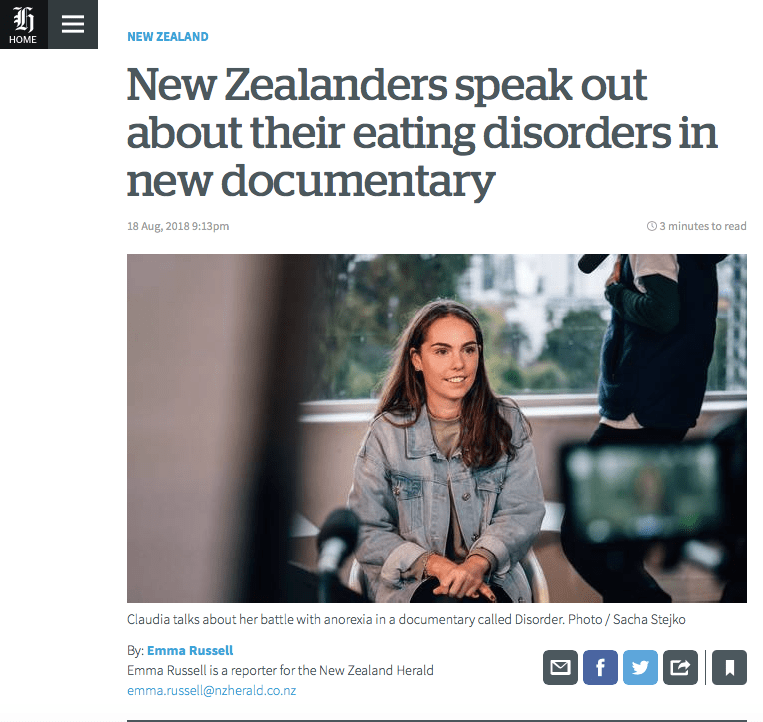
Task: Click the Herald HOME logo icon
Action: (24, 24)
